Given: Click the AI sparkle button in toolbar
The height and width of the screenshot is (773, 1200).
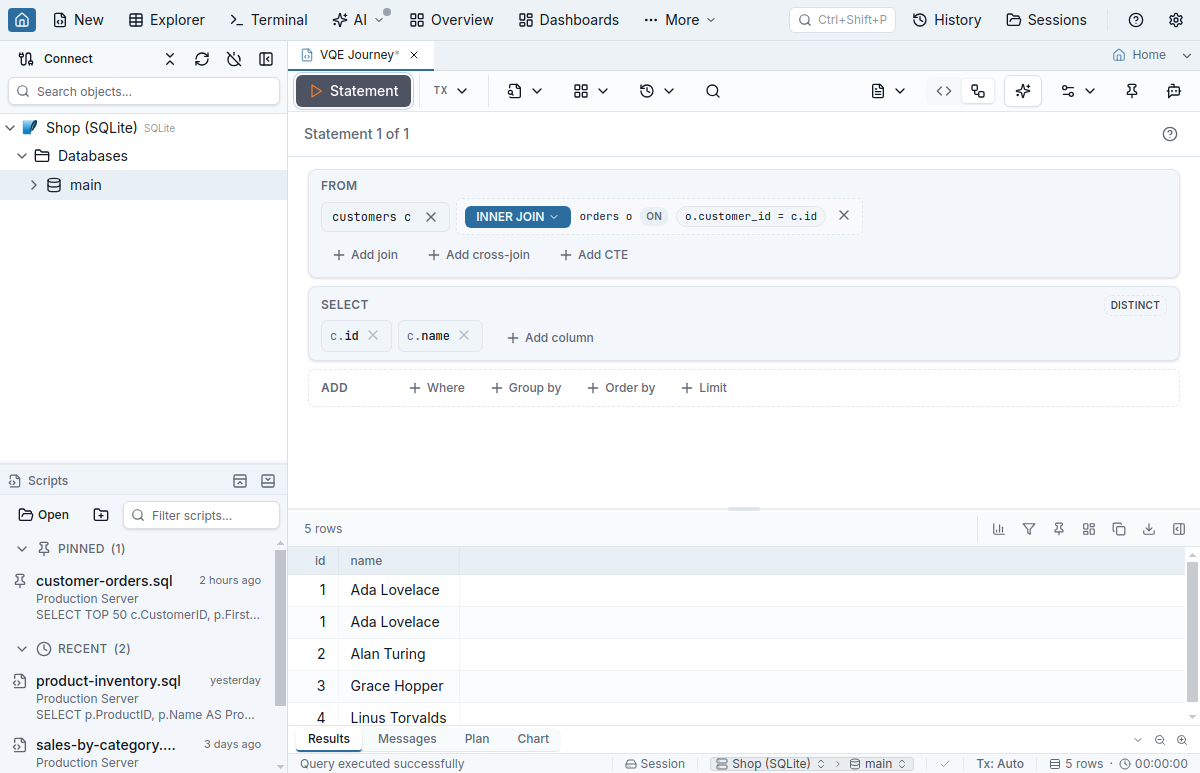Looking at the screenshot, I should pyautogui.click(x=1022, y=91).
